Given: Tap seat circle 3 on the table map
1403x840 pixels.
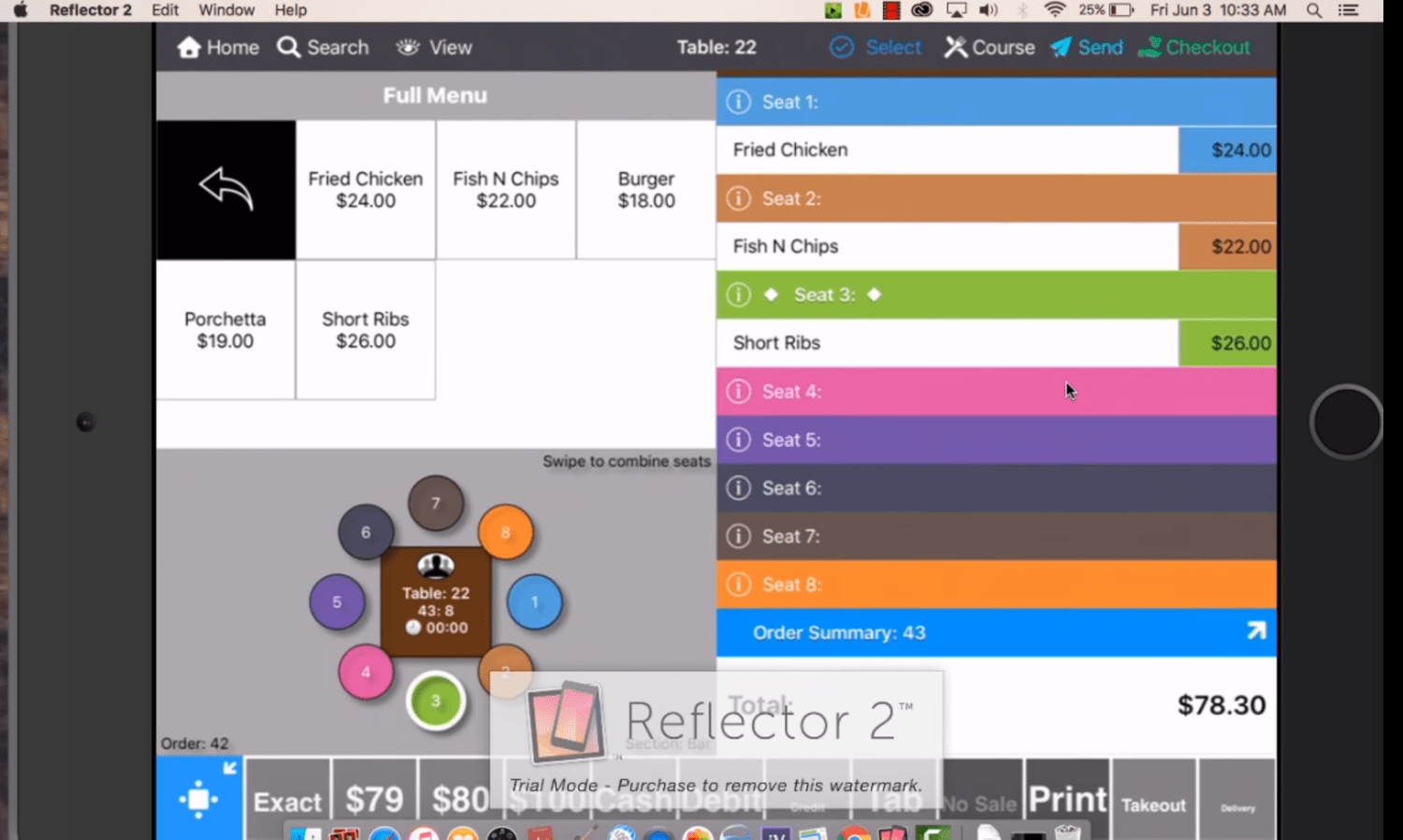Looking at the screenshot, I should pyautogui.click(x=435, y=700).
